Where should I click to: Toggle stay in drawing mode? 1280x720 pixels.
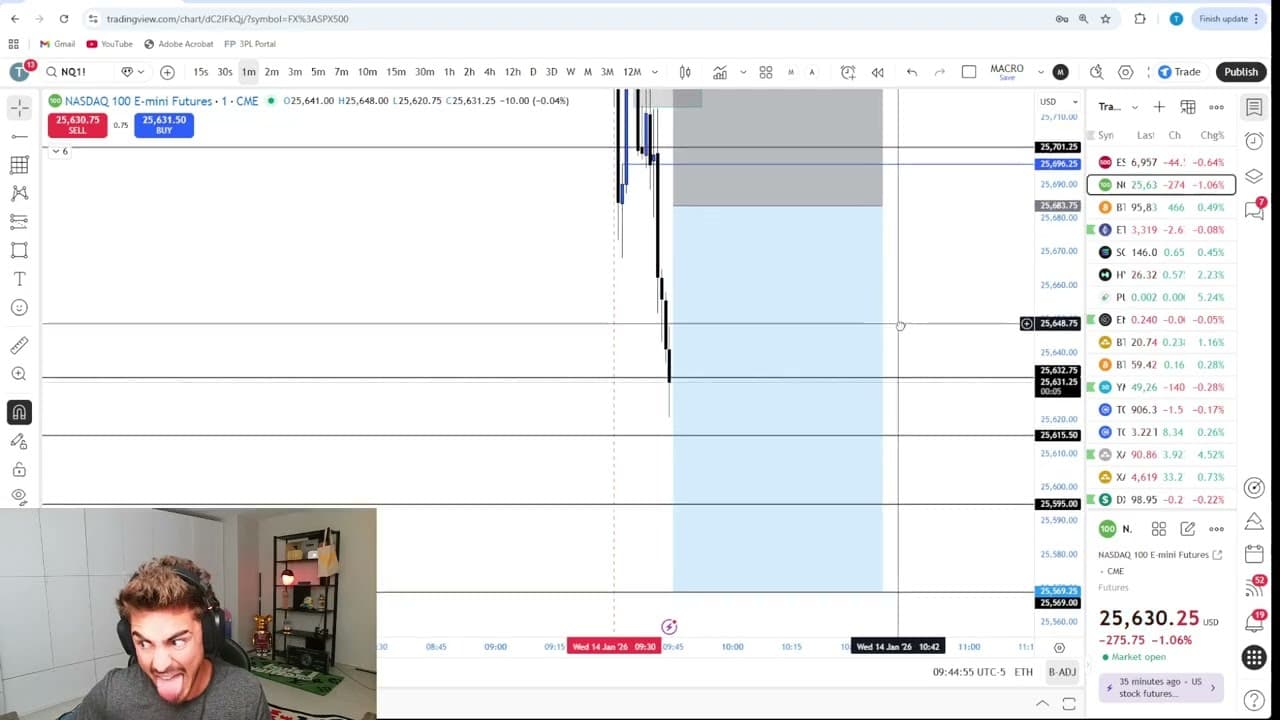[19, 441]
